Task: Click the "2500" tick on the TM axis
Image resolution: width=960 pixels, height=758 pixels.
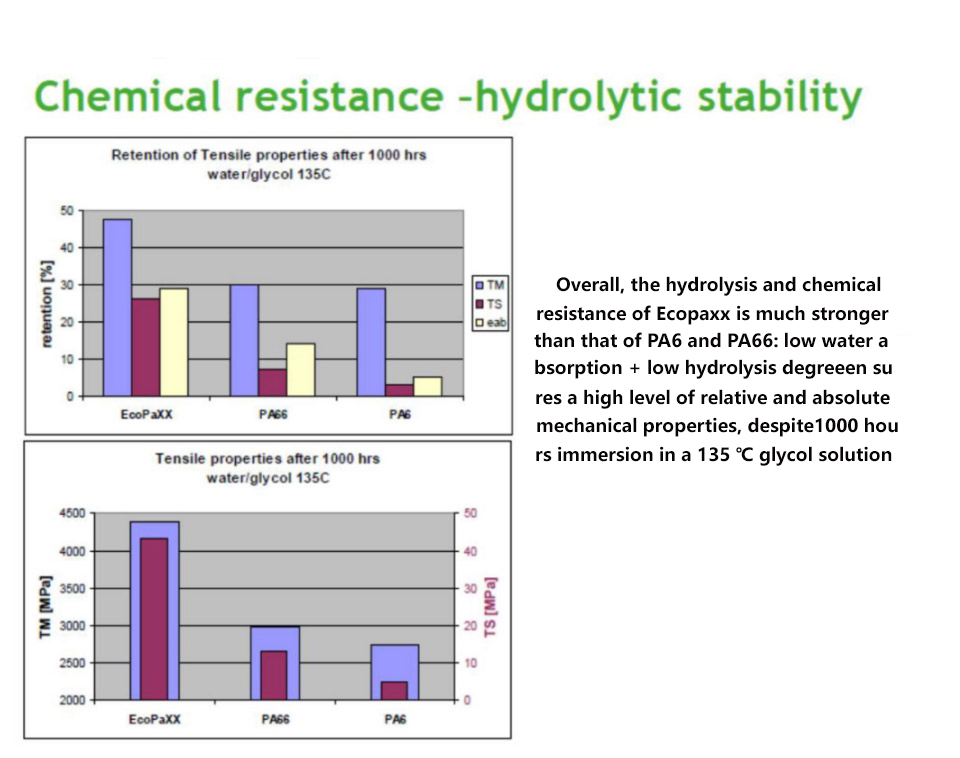Action: [72, 663]
